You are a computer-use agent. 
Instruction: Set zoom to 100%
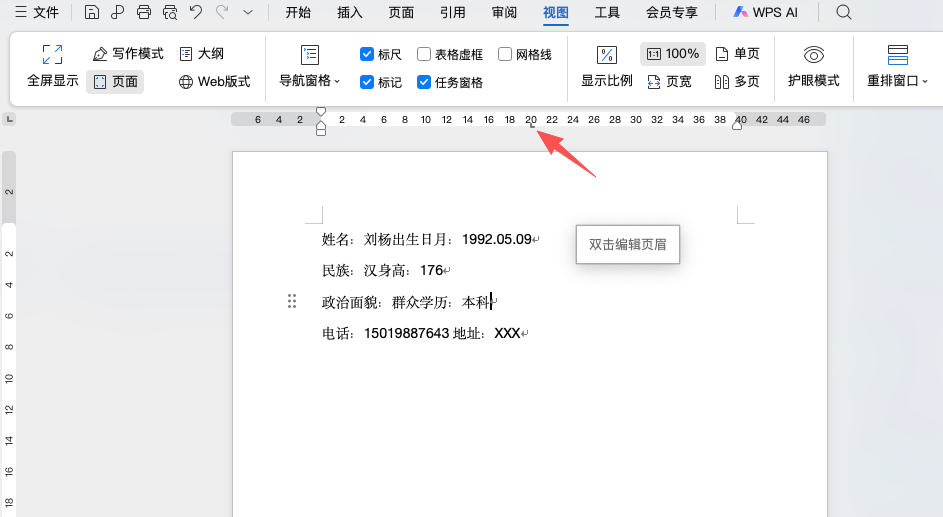tap(673, 54)
